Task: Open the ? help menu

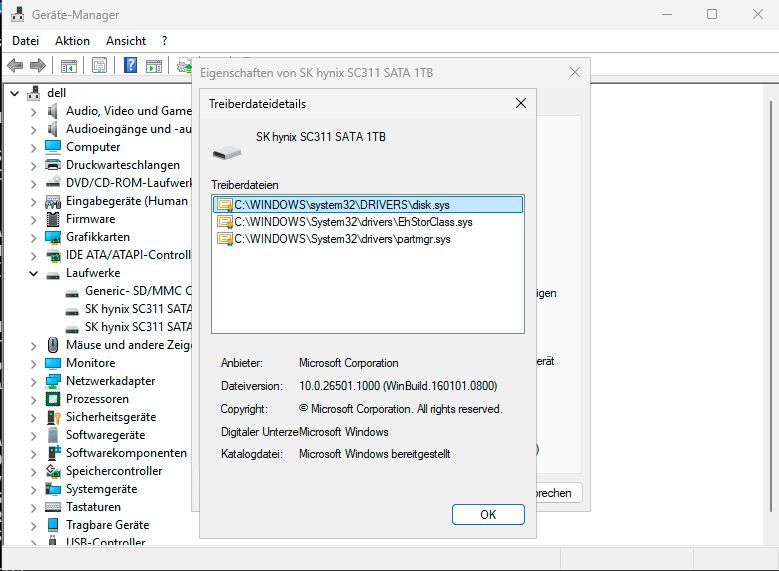Action: (x=164, y=41)
